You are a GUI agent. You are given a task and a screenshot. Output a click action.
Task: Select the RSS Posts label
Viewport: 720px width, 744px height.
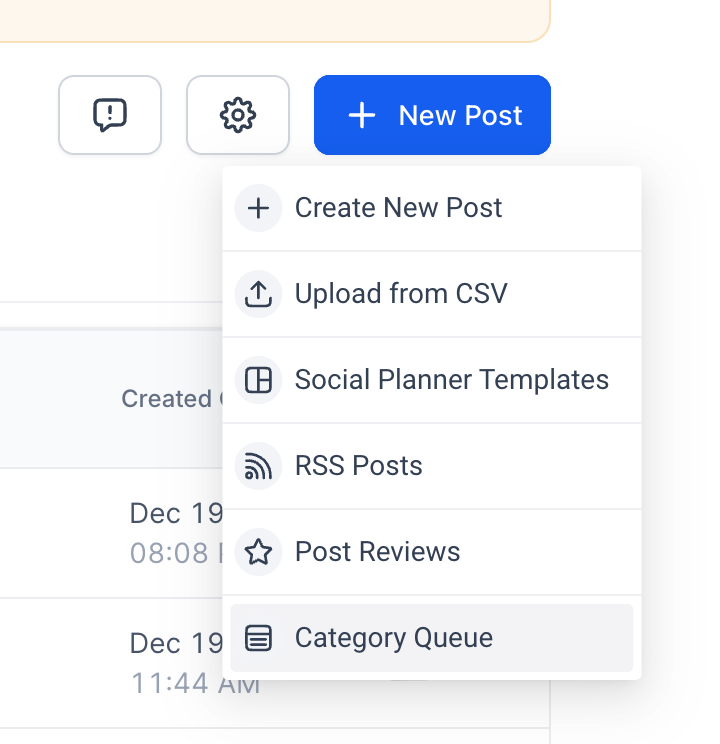point(358,466)
